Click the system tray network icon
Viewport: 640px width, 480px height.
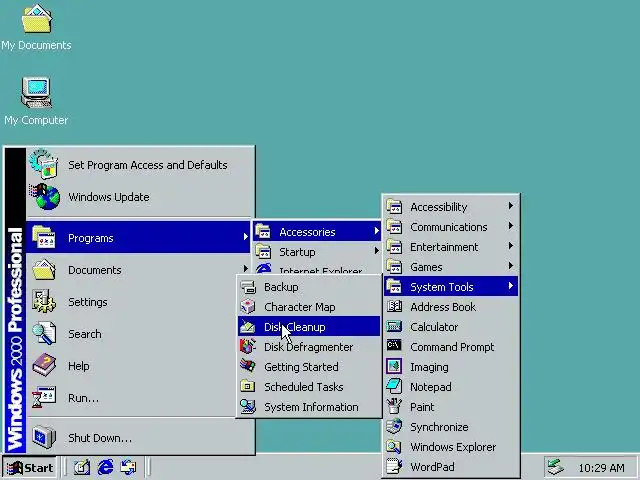555,467
